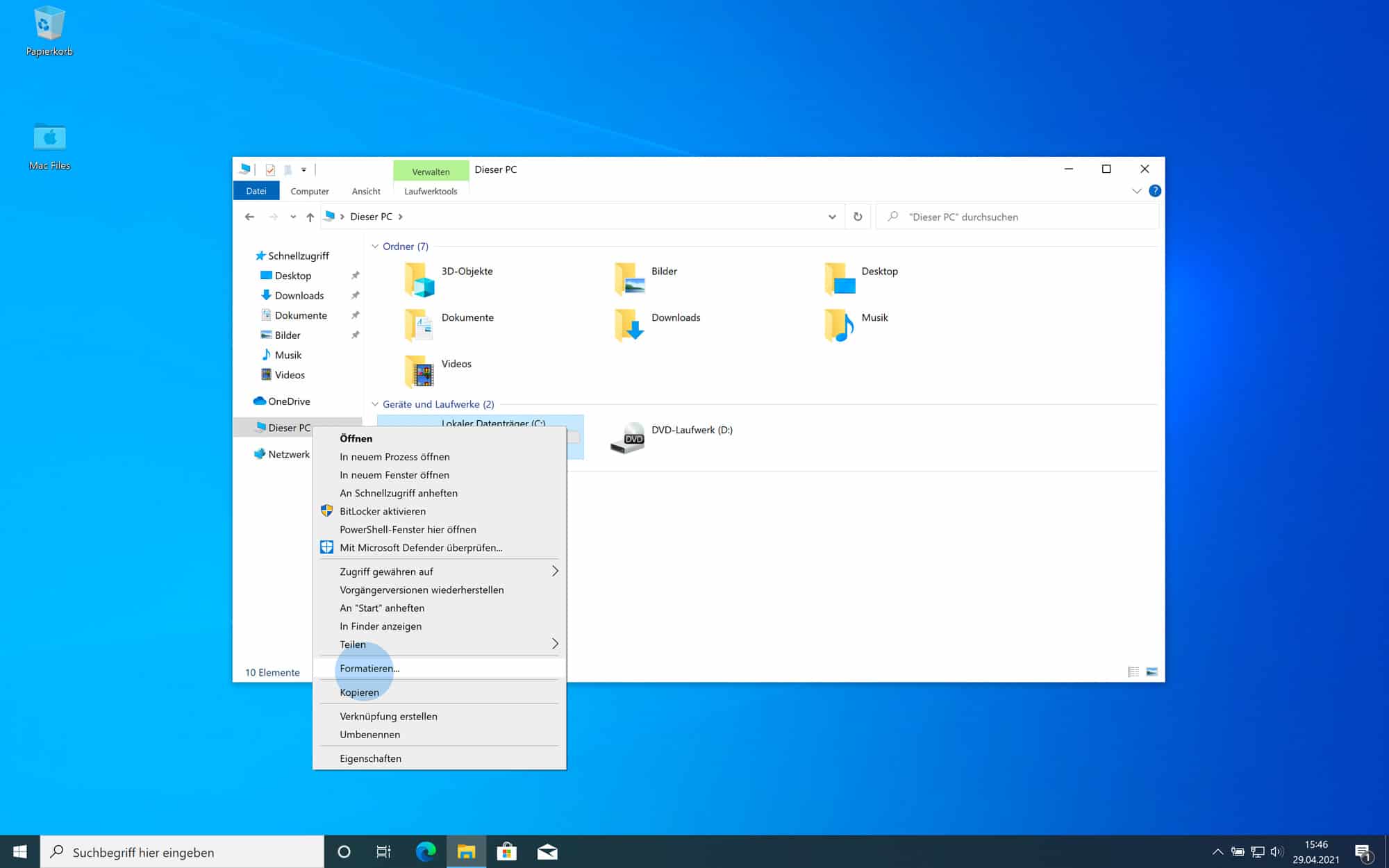Select OneDrive in navigation pane
1389x868 pixels.
click(282, 401)
